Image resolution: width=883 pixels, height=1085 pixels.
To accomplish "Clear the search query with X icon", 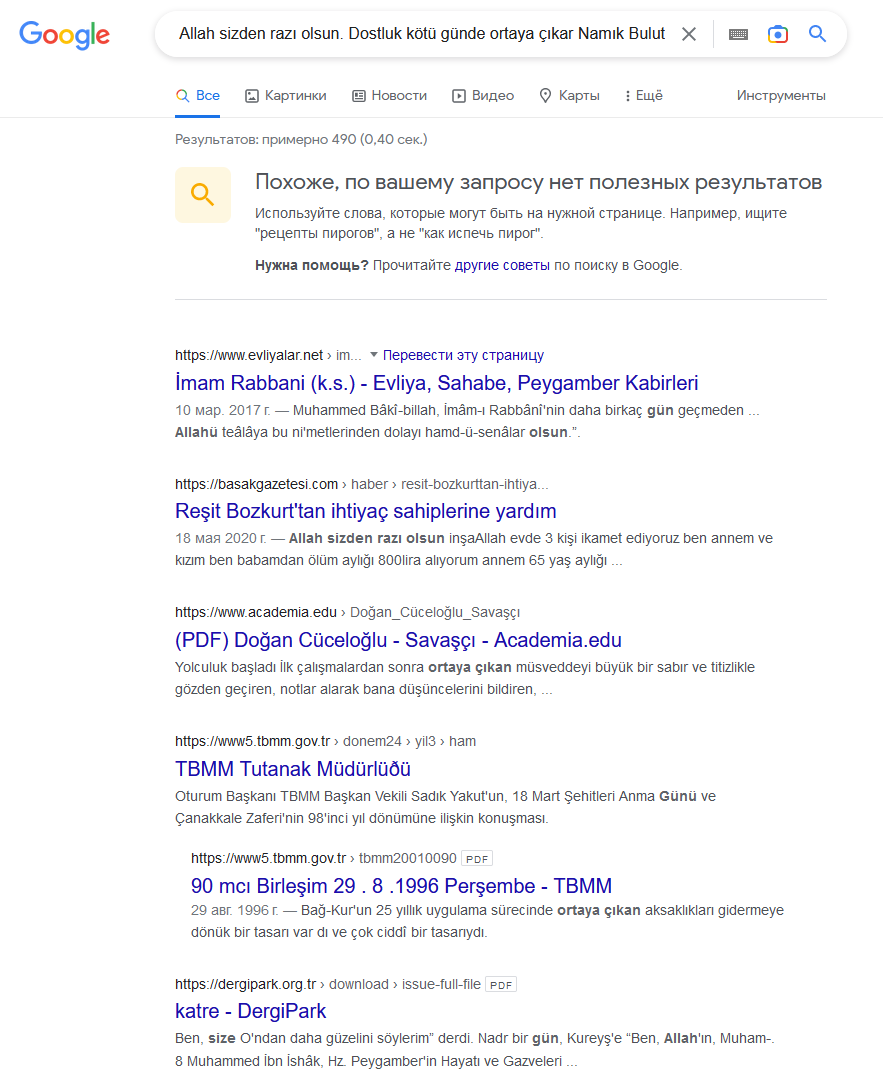I will pyautogui.click(x=689, y=34).
